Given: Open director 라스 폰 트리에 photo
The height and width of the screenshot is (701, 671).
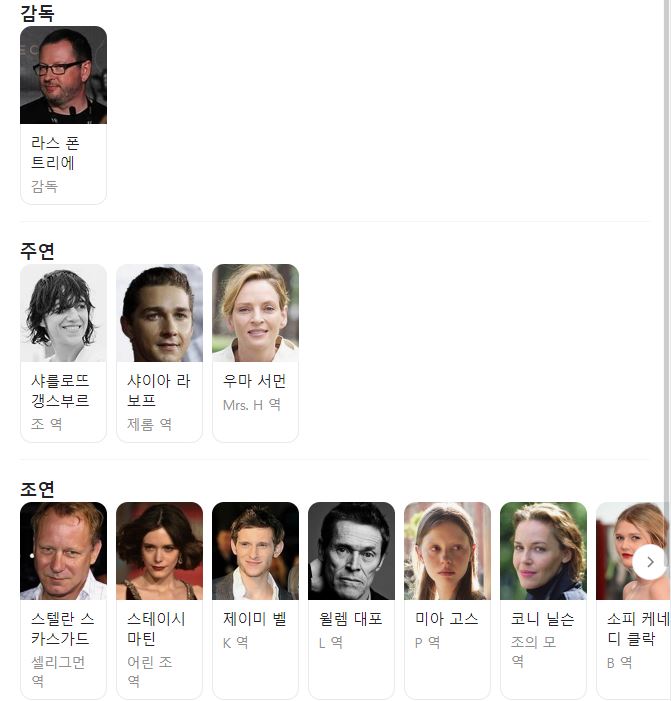Looking at the screenshot, I should [x=63, y=75].
